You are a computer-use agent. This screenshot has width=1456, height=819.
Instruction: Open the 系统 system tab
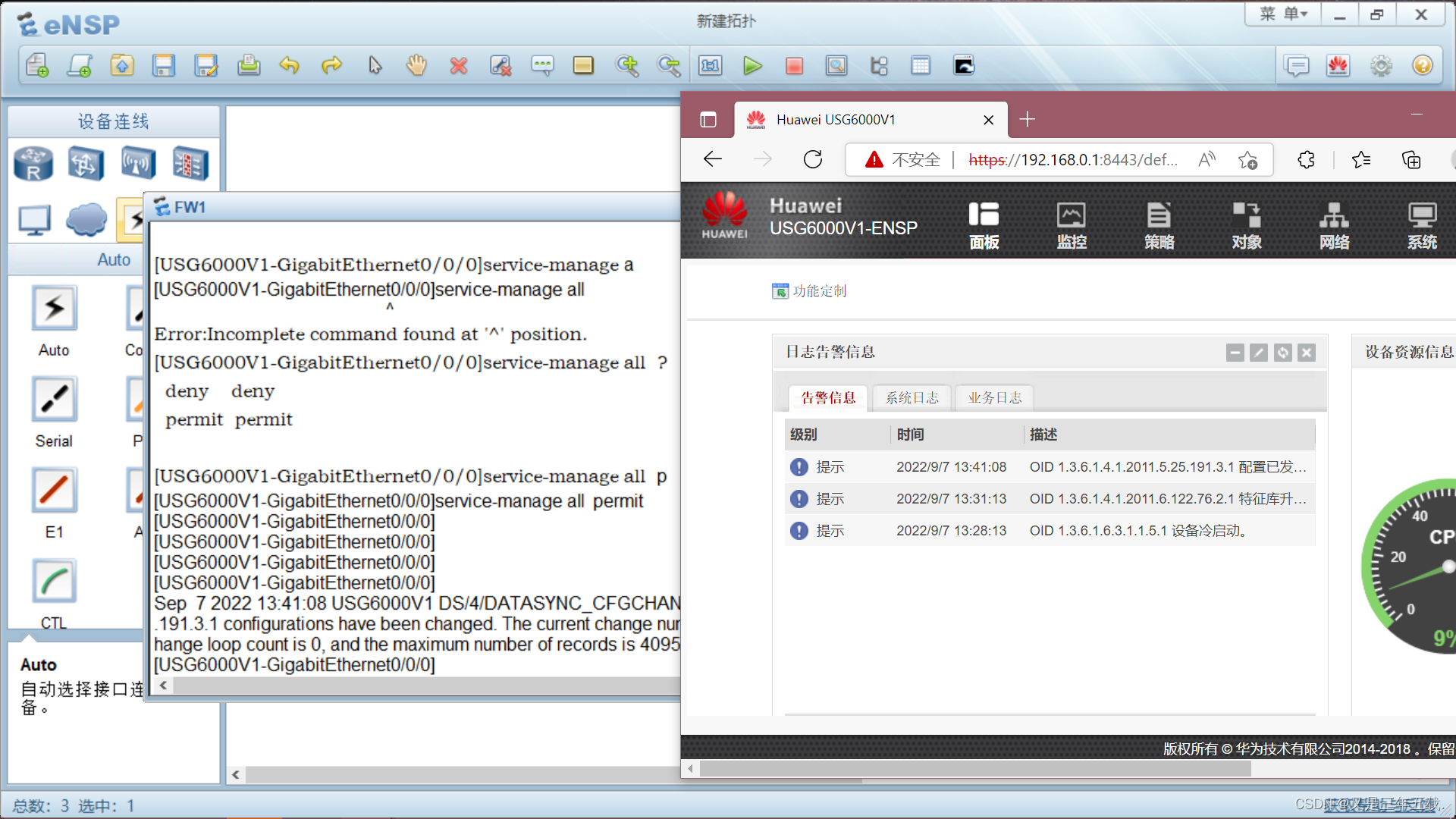1422,225
